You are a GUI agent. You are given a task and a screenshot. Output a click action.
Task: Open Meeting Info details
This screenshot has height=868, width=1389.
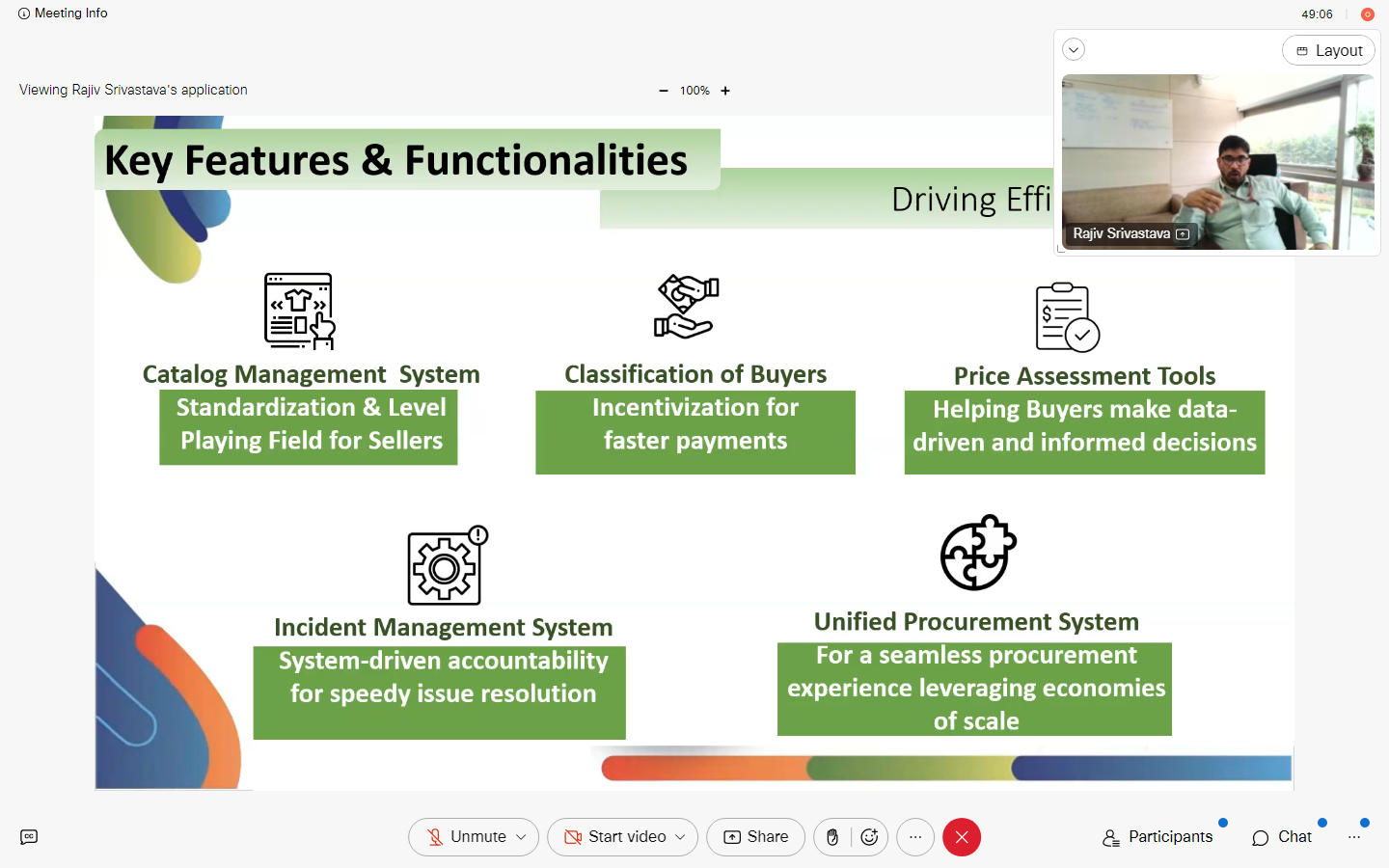click(x=63, y=14)
